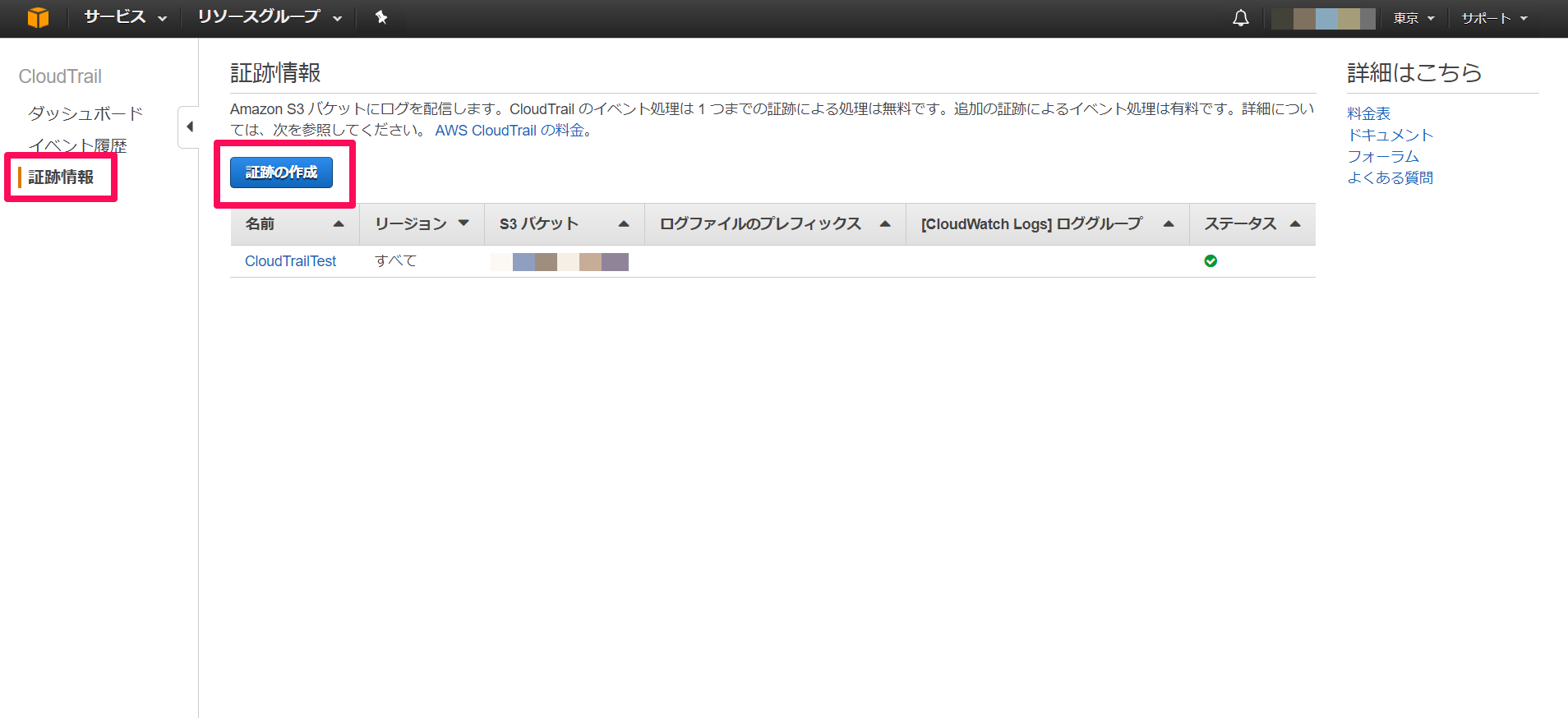The image size is (1568, 718).
Task: Sort by [CloudWatch Logs] ロググループ column
Action: pyautogui.click(x=1047, y=223)
